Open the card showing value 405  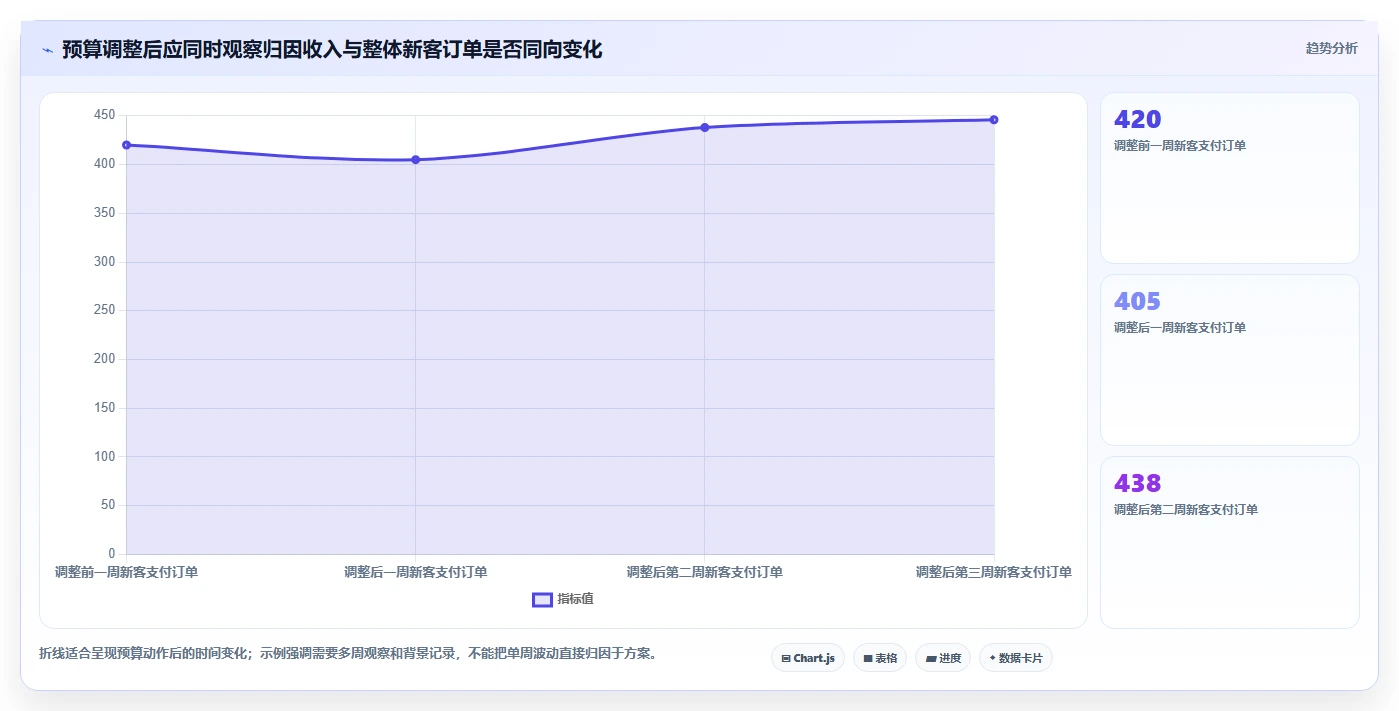1230,360
